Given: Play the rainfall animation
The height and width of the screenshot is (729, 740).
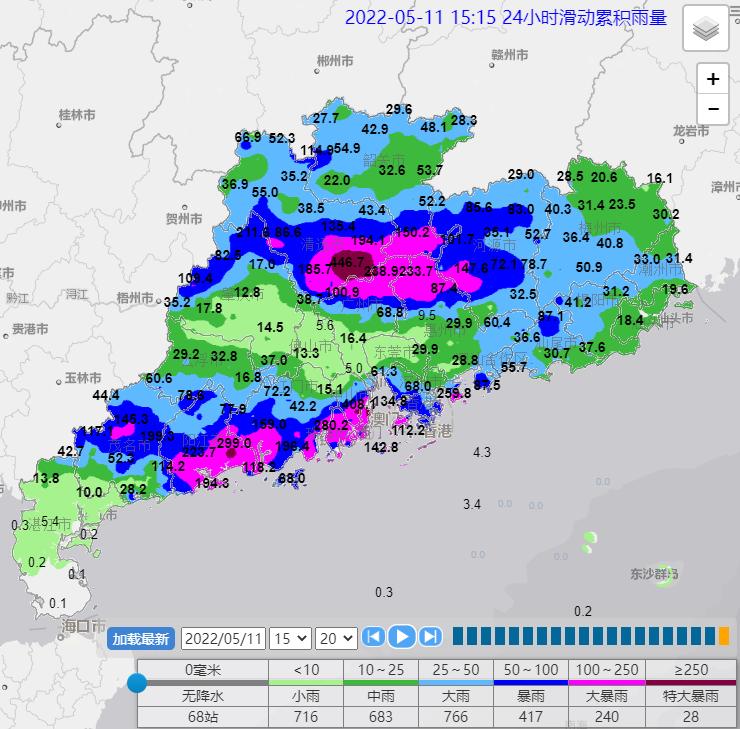Looking at the screenshot, I should [x=402, y=637].
